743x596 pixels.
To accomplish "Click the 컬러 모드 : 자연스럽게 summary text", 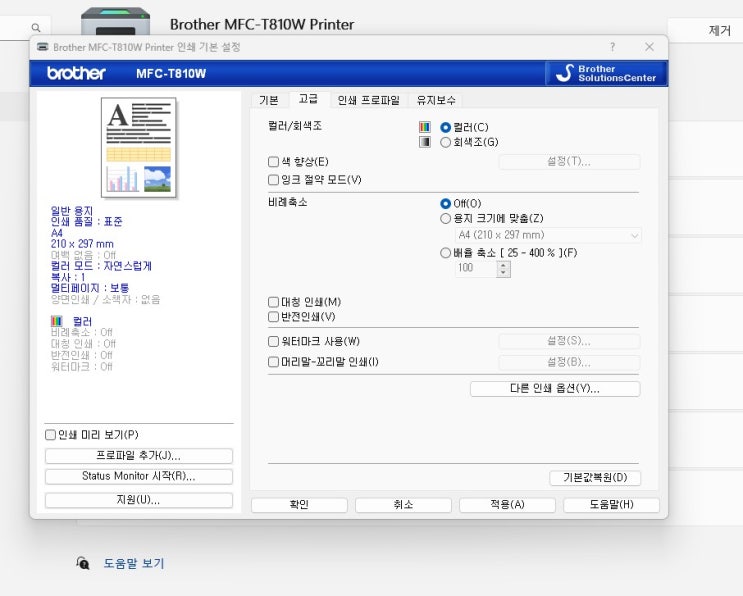I will [x=101, y=266].
